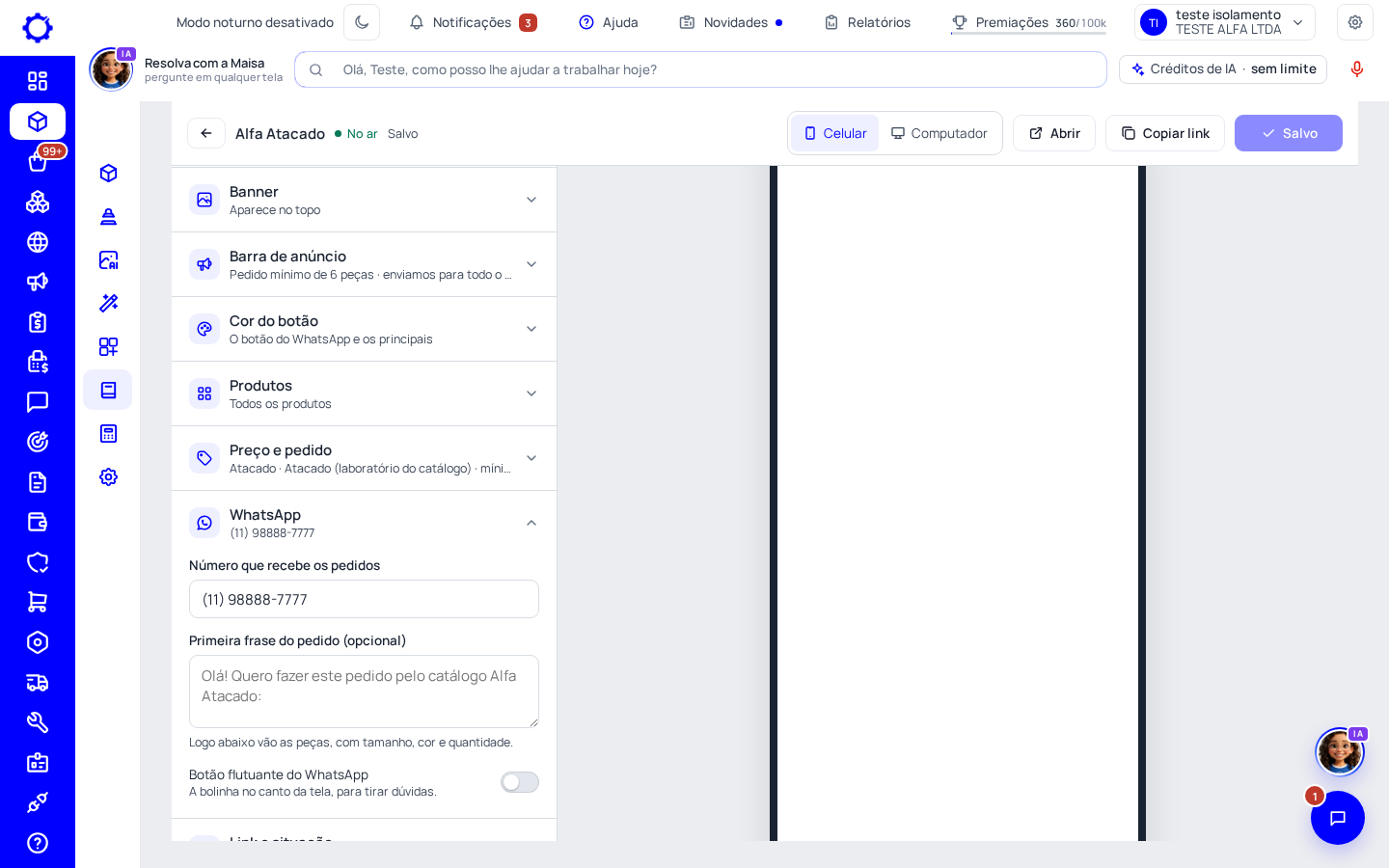1389x868 pixels.
Task: Enable the Botão flutuante do WhatsApp toggle
Action: point(520,782)
